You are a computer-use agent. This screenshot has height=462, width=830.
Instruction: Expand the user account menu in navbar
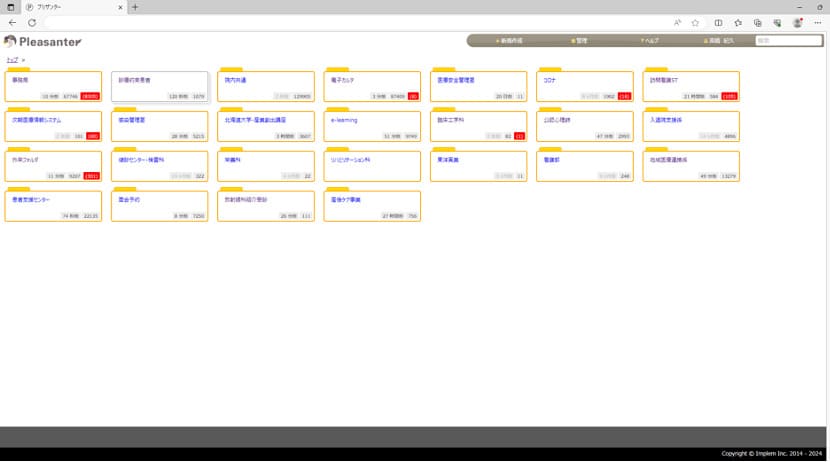click(718, 41)
